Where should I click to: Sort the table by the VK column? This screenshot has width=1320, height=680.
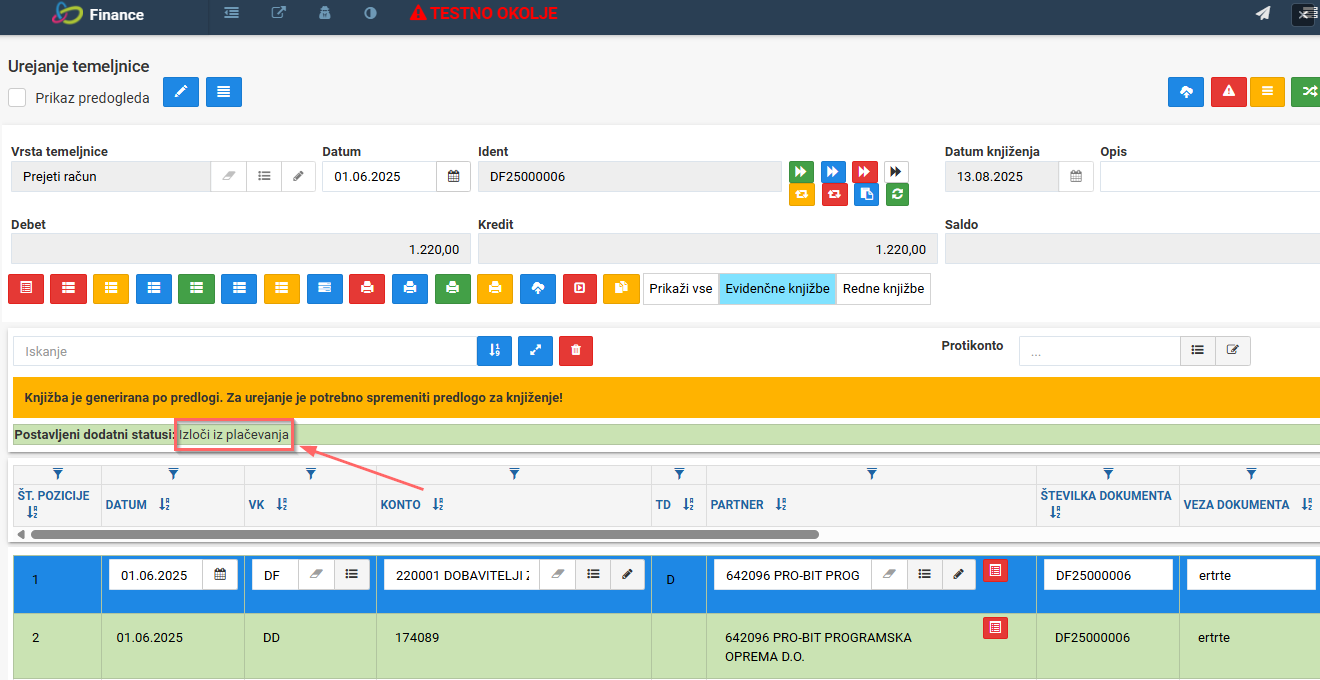pyautogui.click(x=282, y=505)
